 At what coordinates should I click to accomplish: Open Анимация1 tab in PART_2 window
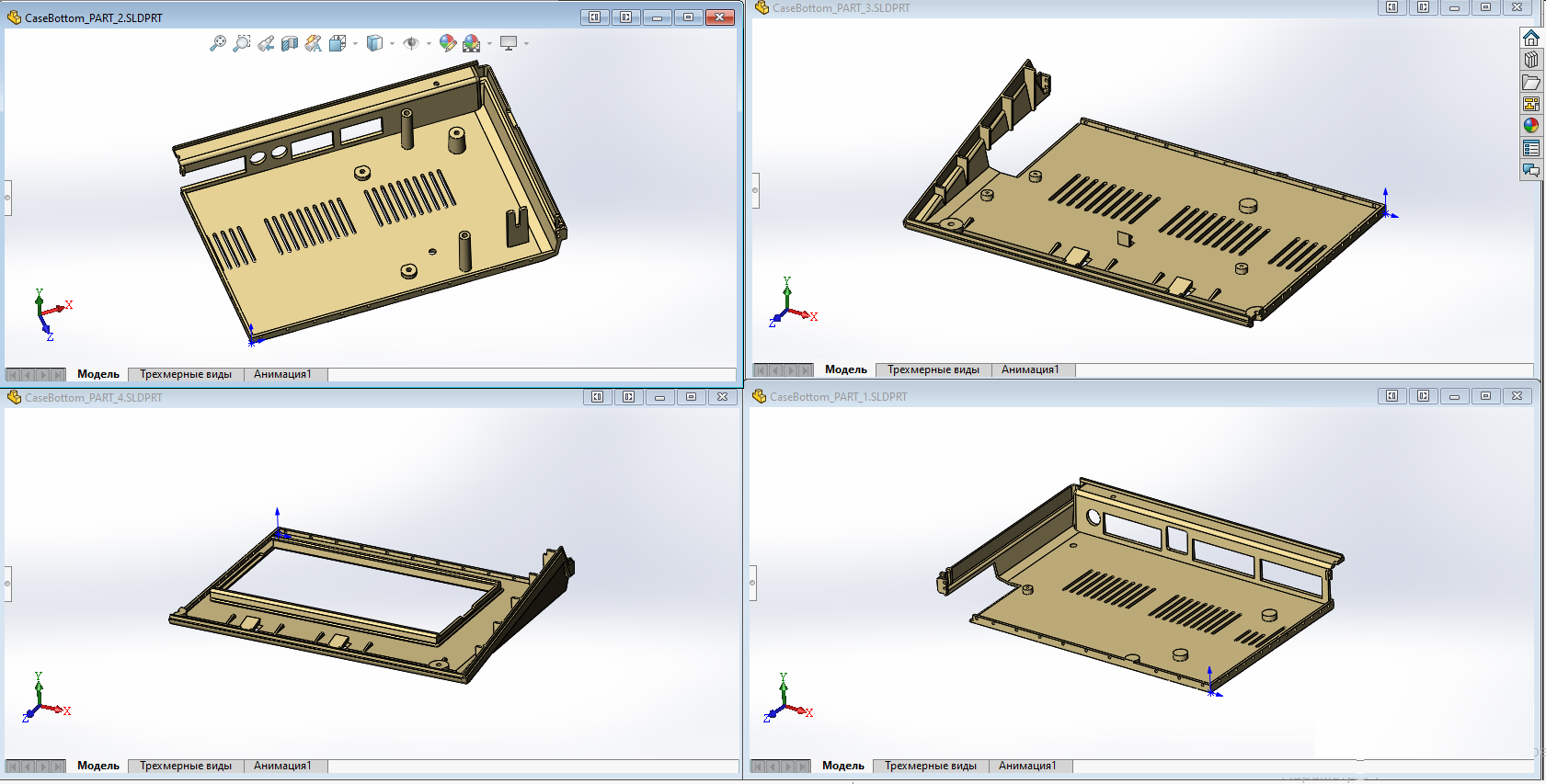[283, 374]
